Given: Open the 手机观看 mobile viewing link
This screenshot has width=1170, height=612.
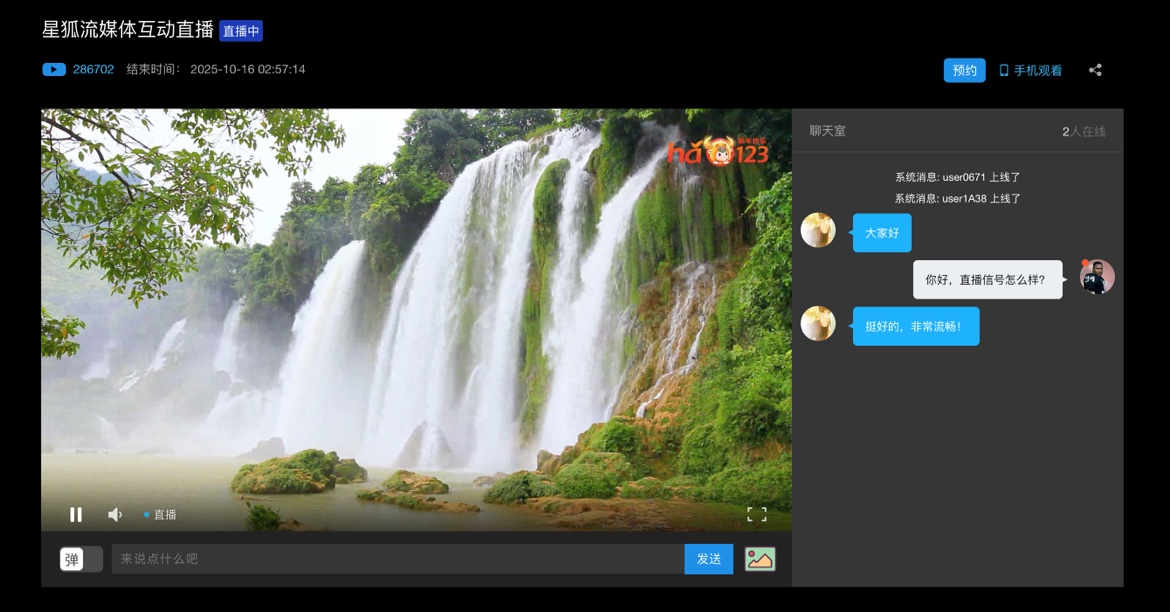Looking at the screenshot, I should [1037, 71].
